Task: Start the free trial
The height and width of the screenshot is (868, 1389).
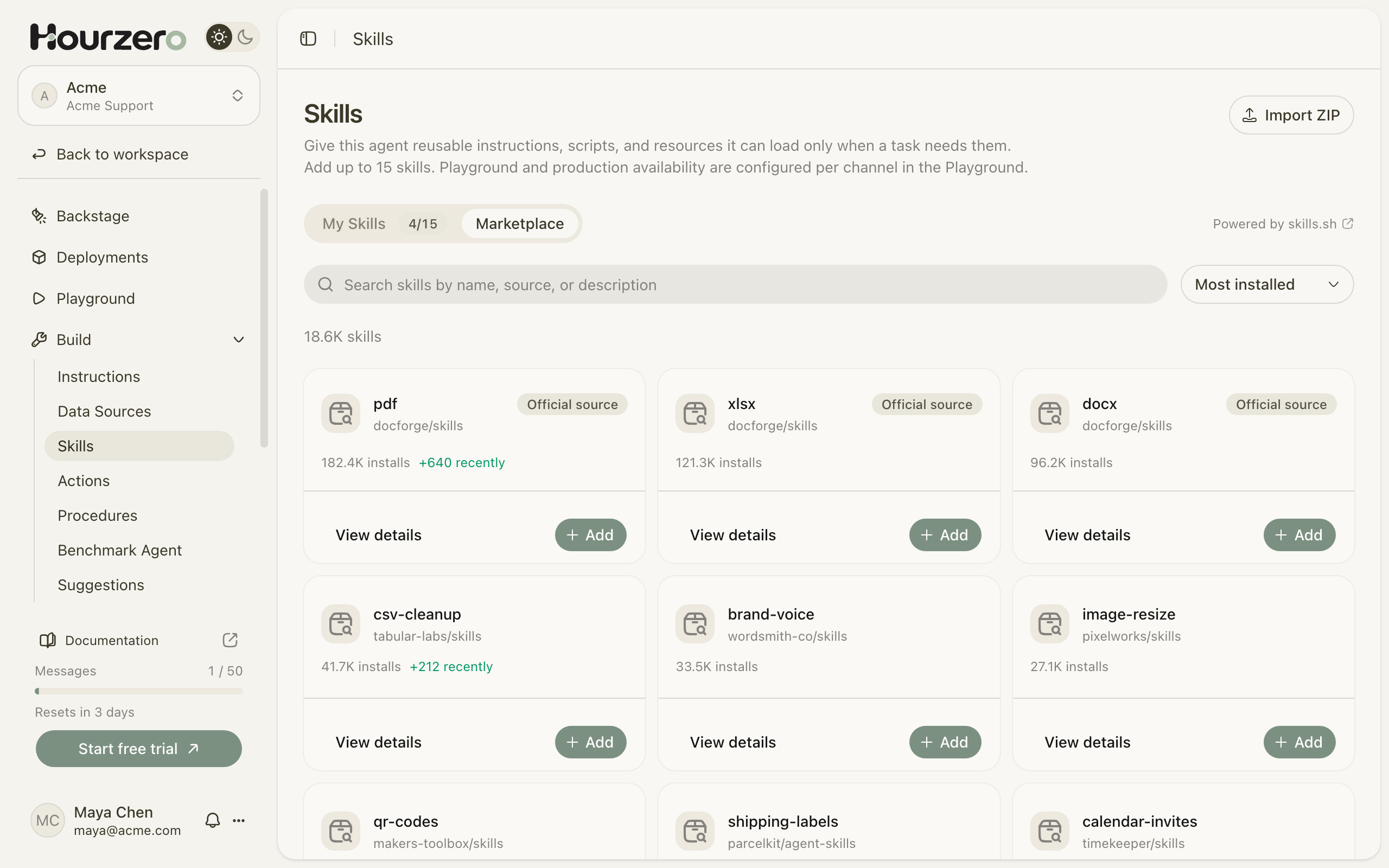Action: click(139, 749)
